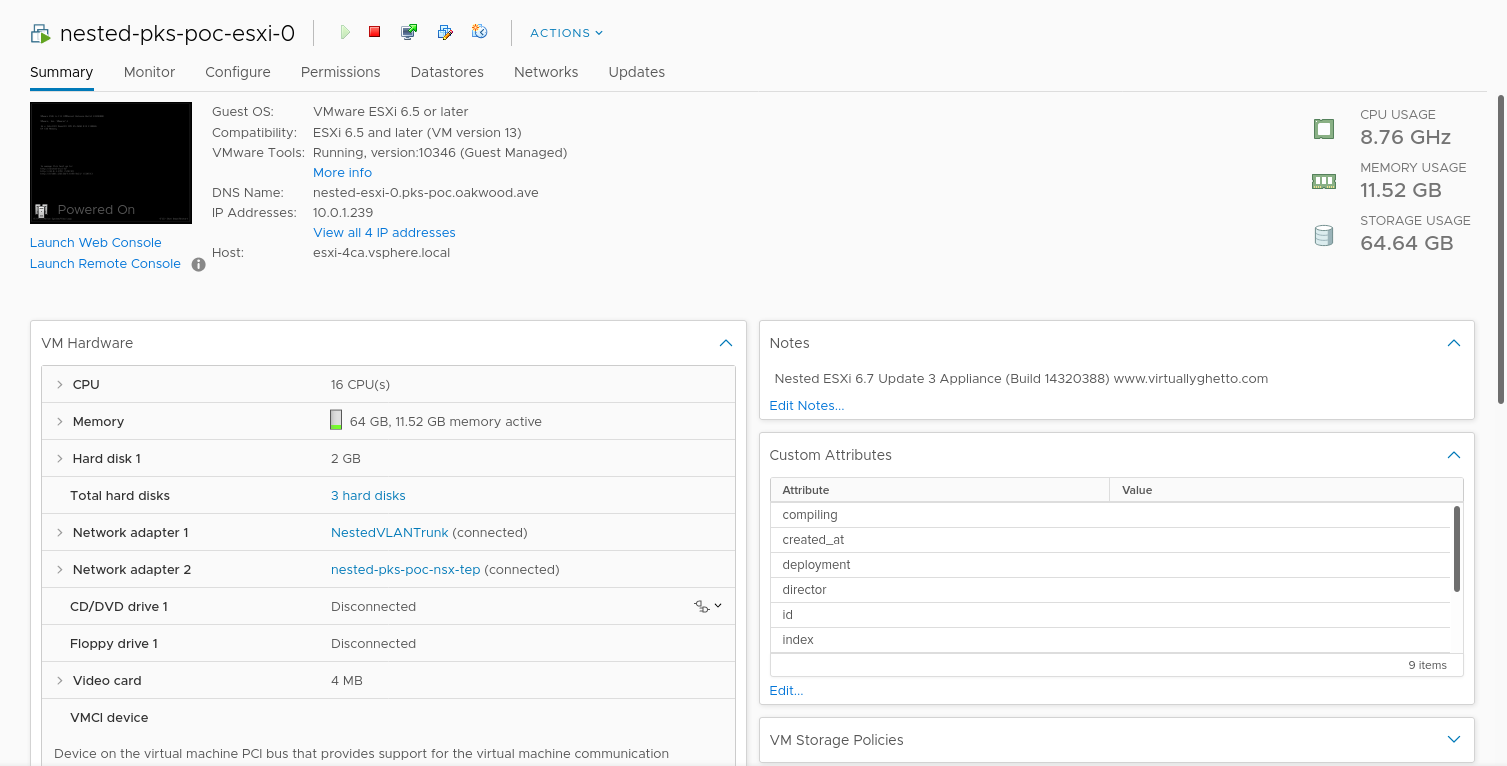Click the Edit... link under Custom Attributes

(786, 691)
